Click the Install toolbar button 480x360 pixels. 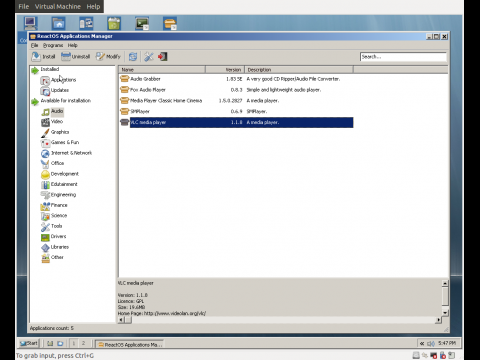click(x=44, y=57)
